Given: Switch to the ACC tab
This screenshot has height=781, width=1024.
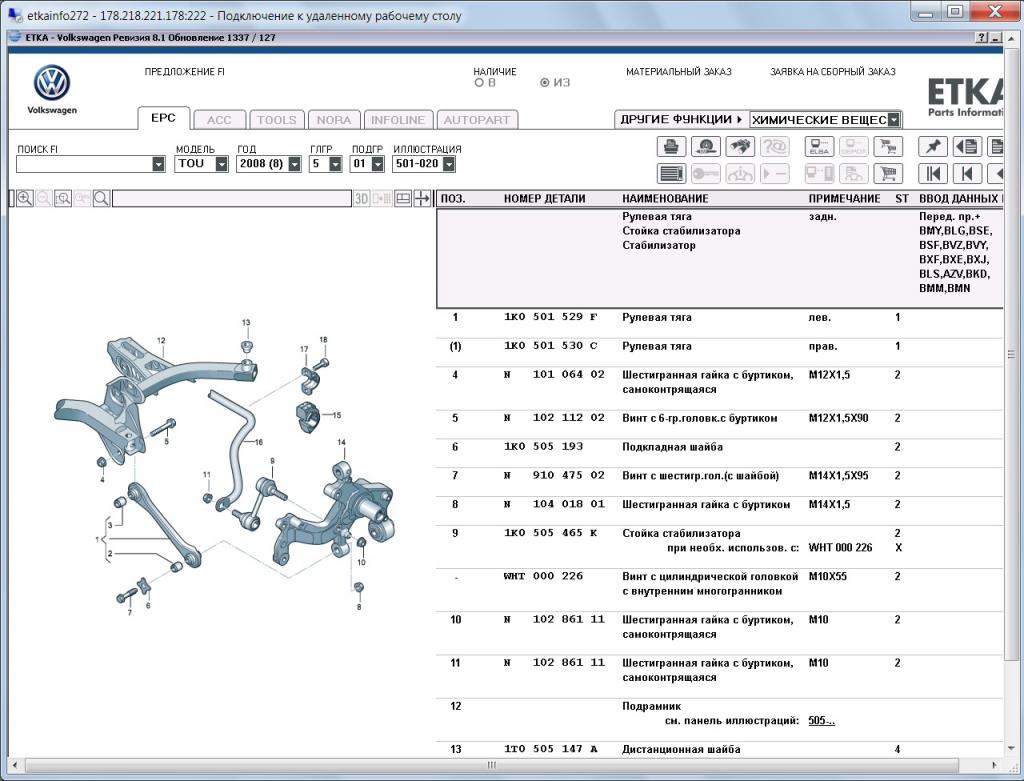Looking at the screenshot, I should click(219, 120).
